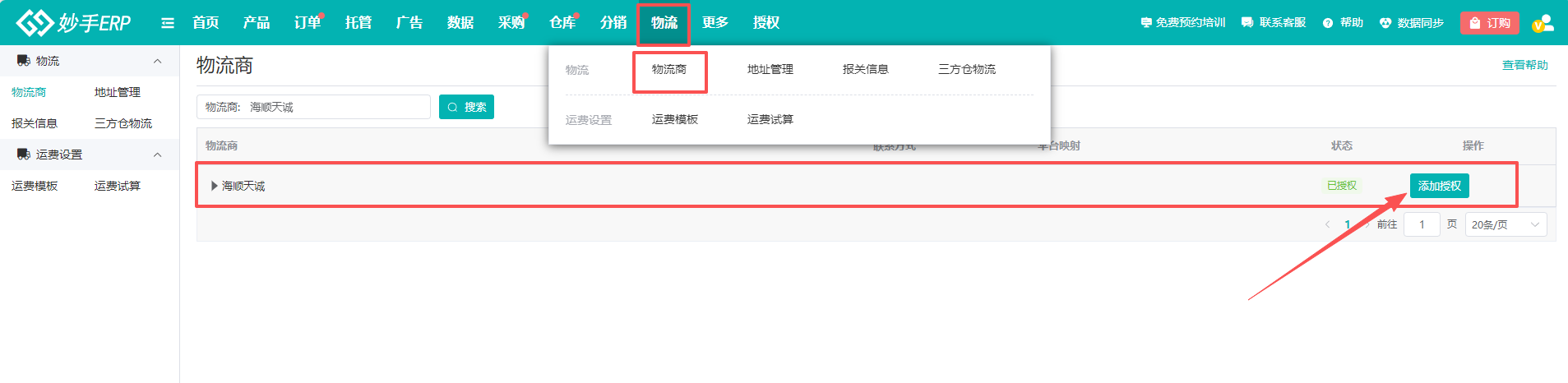Click the red 订购 button
The image size is (1568, 383).
tap(1489, 23)
